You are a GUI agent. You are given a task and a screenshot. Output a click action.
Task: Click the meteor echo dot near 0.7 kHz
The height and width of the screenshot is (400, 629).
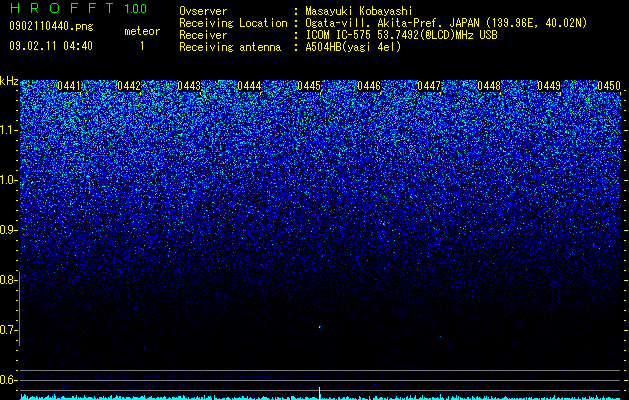click(320, 327)
